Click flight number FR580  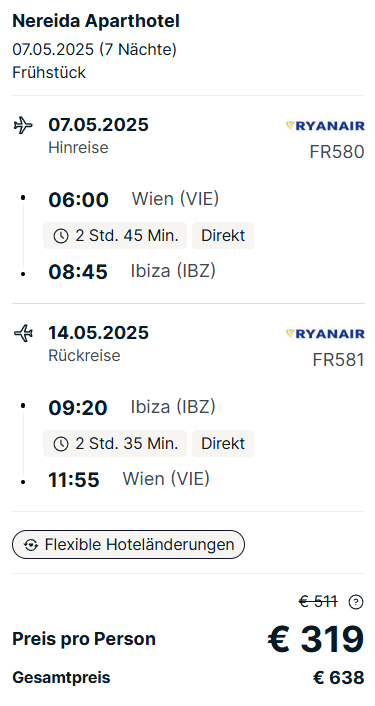[x=337, y=152]
